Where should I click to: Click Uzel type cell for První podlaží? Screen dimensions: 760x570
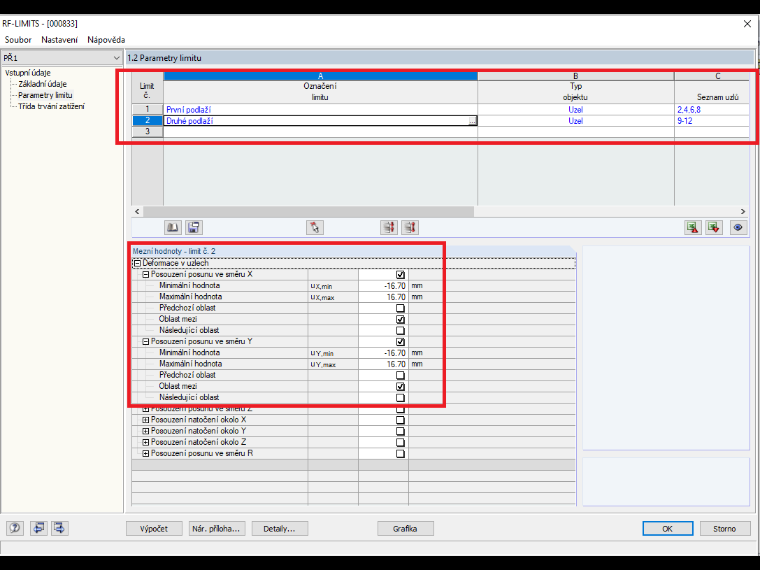pyautogui.click(x=576, y=110)
